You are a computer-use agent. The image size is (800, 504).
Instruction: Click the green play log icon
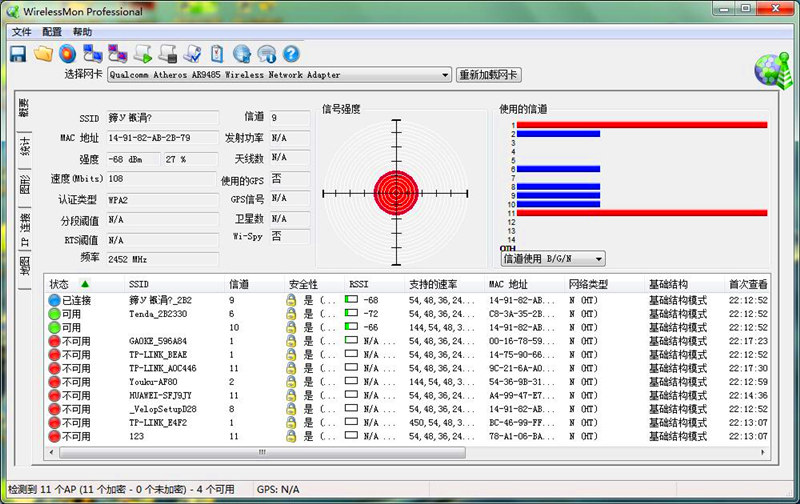click(143, 54)
